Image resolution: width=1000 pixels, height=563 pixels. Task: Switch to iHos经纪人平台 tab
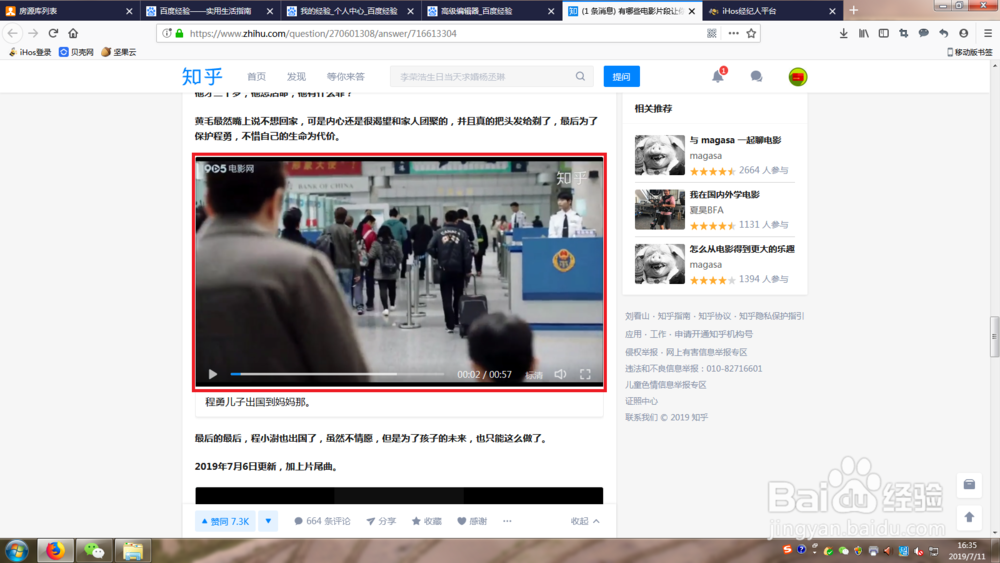772,11
